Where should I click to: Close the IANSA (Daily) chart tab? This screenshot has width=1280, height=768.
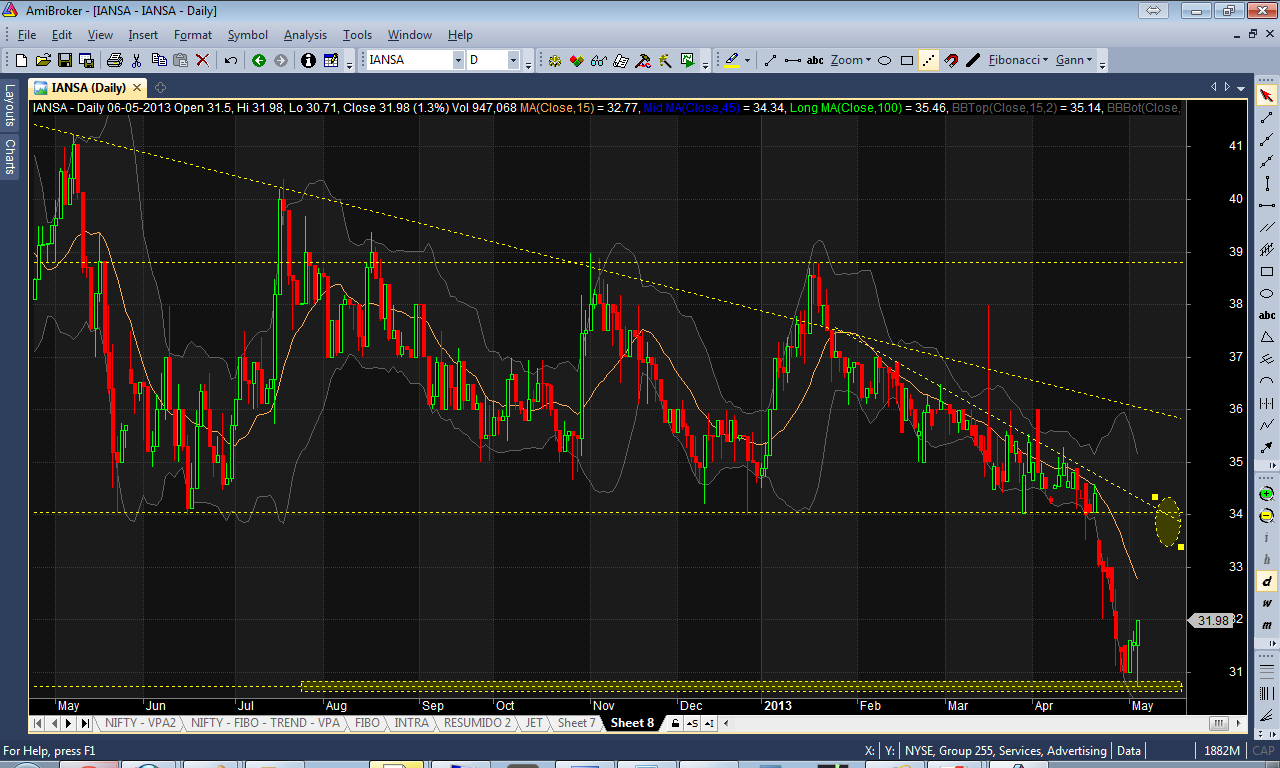137,87
